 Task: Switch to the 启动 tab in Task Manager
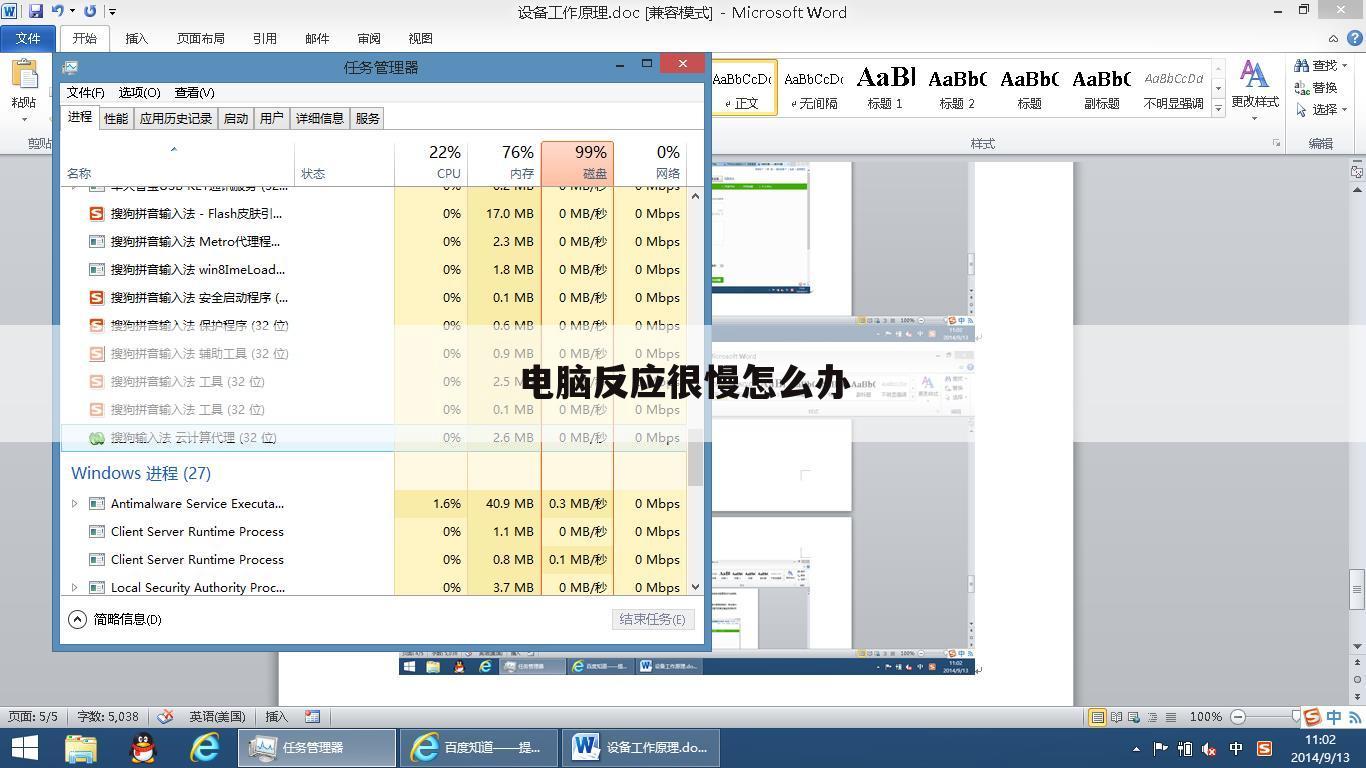point(236,118)
